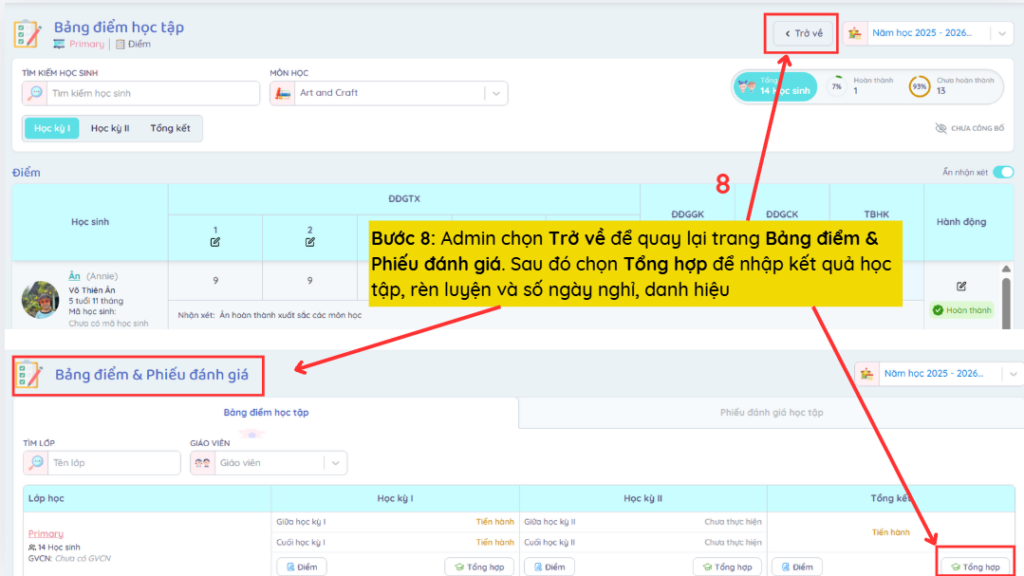Open the Primary class link
The height and width of the screenshot is (576, 1024).
tap(46, 533)
